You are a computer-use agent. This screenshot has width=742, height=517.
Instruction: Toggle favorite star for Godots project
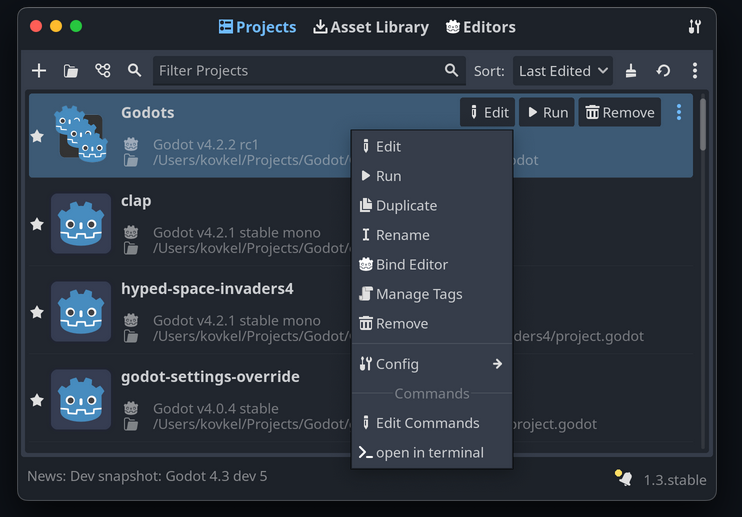pos(37,136)
